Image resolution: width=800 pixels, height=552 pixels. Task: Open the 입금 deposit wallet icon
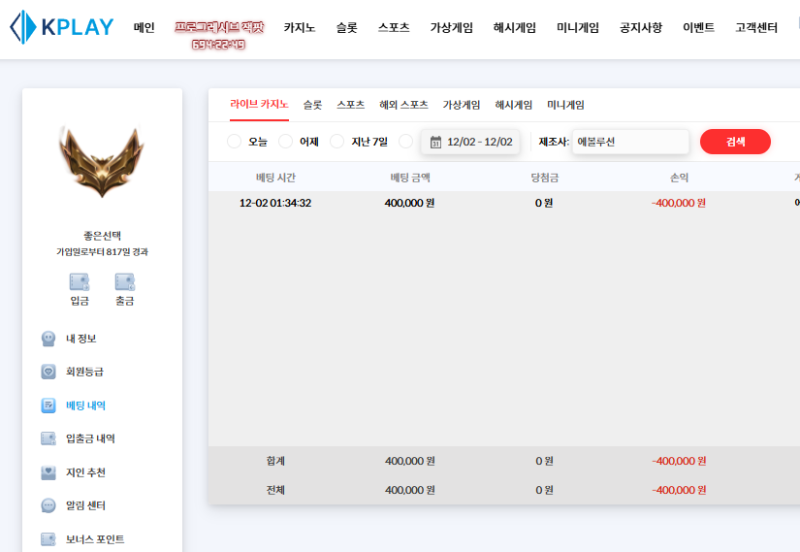pos(79,282)
